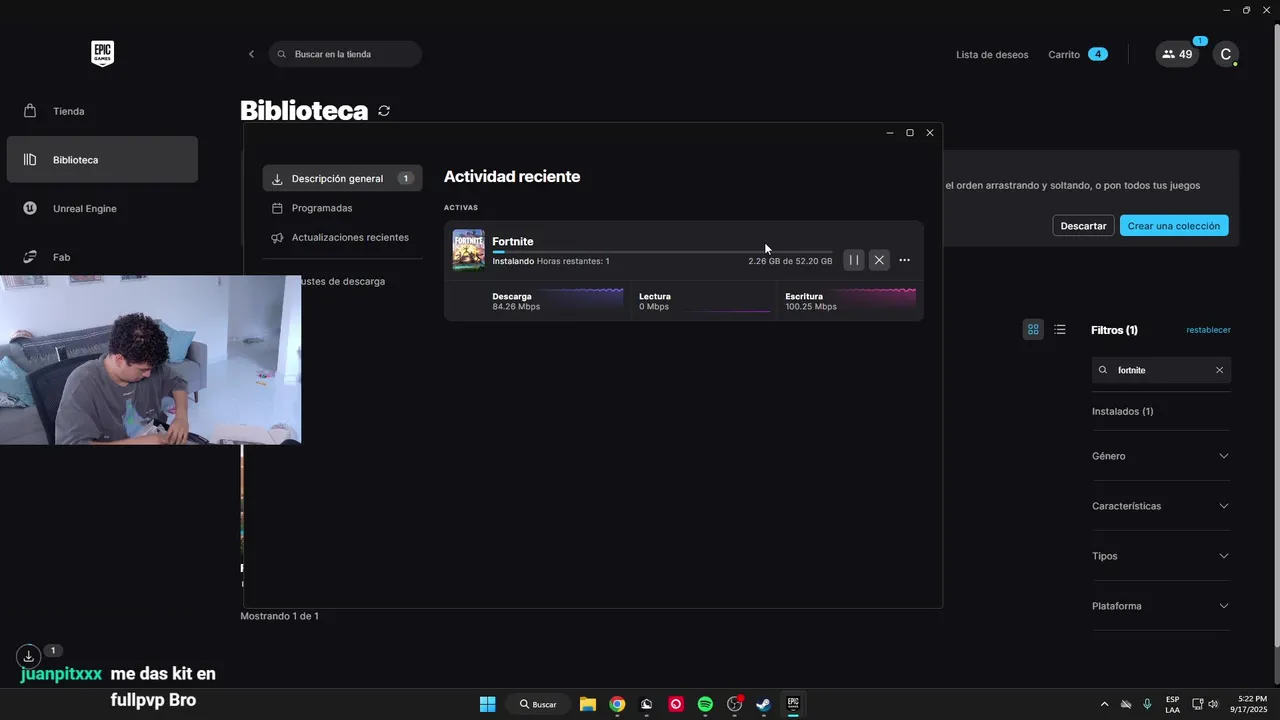Expand the Género filter
Viewport: 1280px width, 720px height.
(1161, 456)
